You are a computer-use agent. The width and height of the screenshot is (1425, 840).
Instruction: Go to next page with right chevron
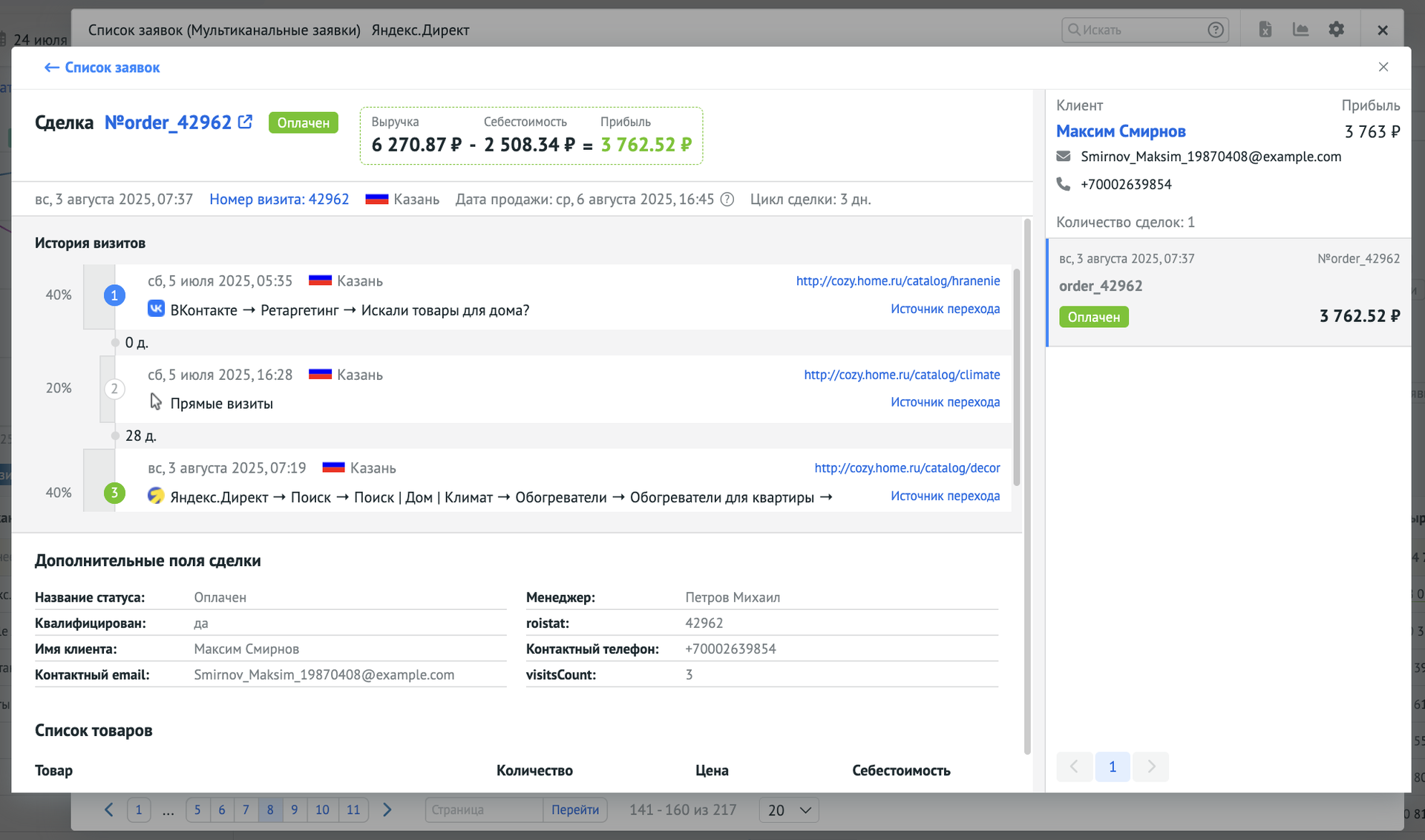(387, 810)
